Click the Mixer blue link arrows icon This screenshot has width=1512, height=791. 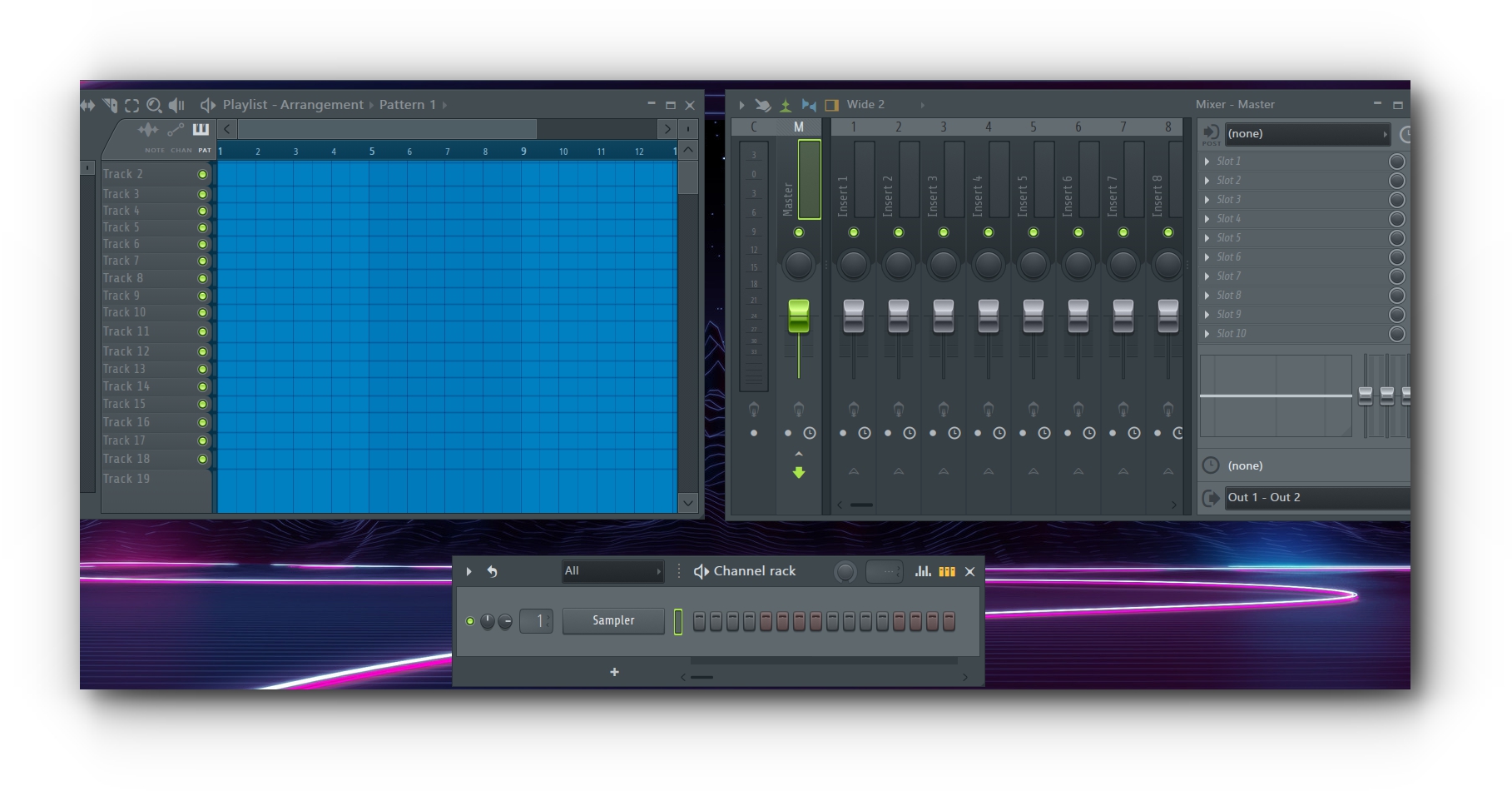pyautogui.click(x=809, y=105)
